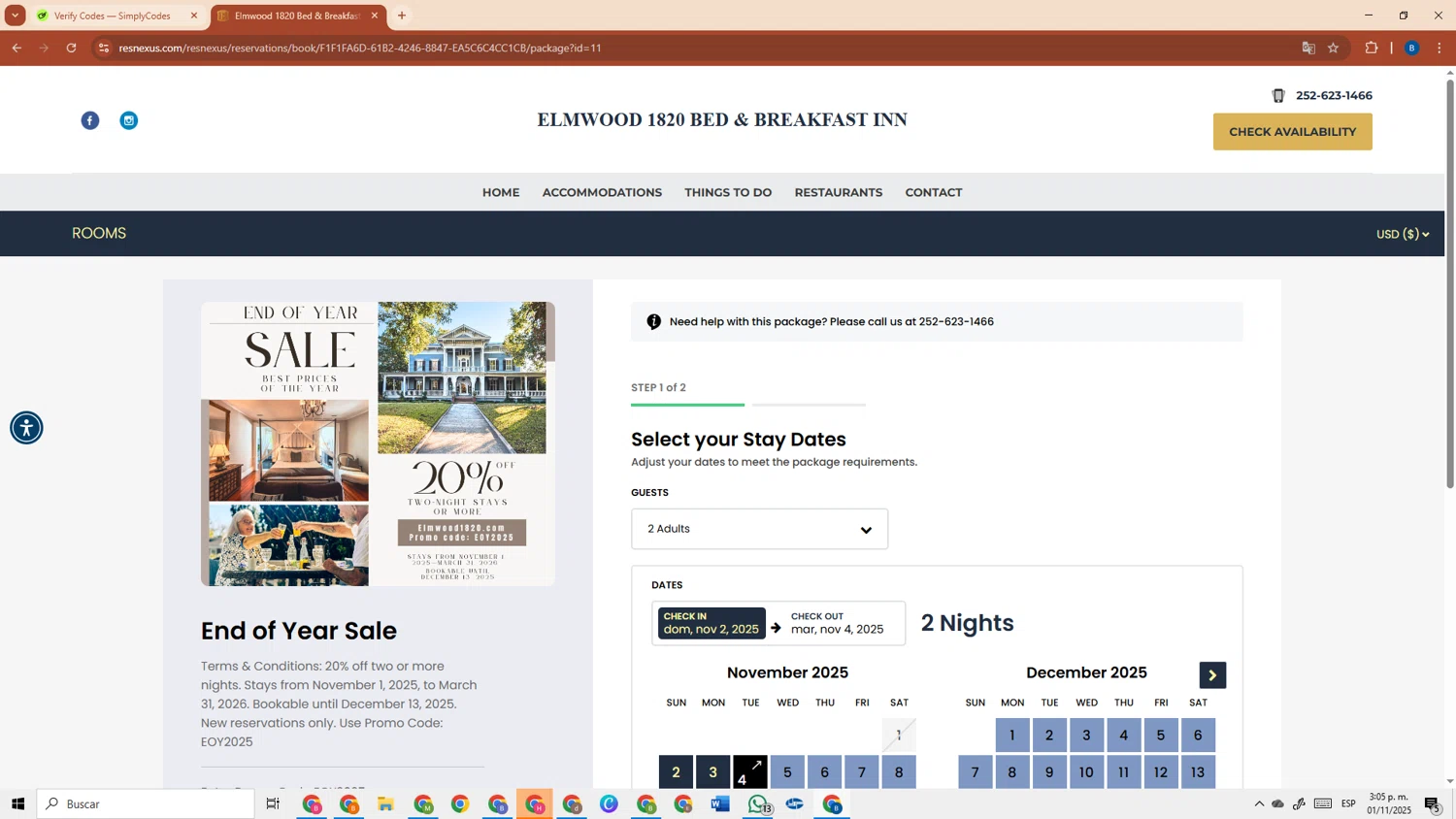The width and height of the screenshot is (1456, 819).
Task: Click the browser forward arrow
Action: (x=44, y=48)
